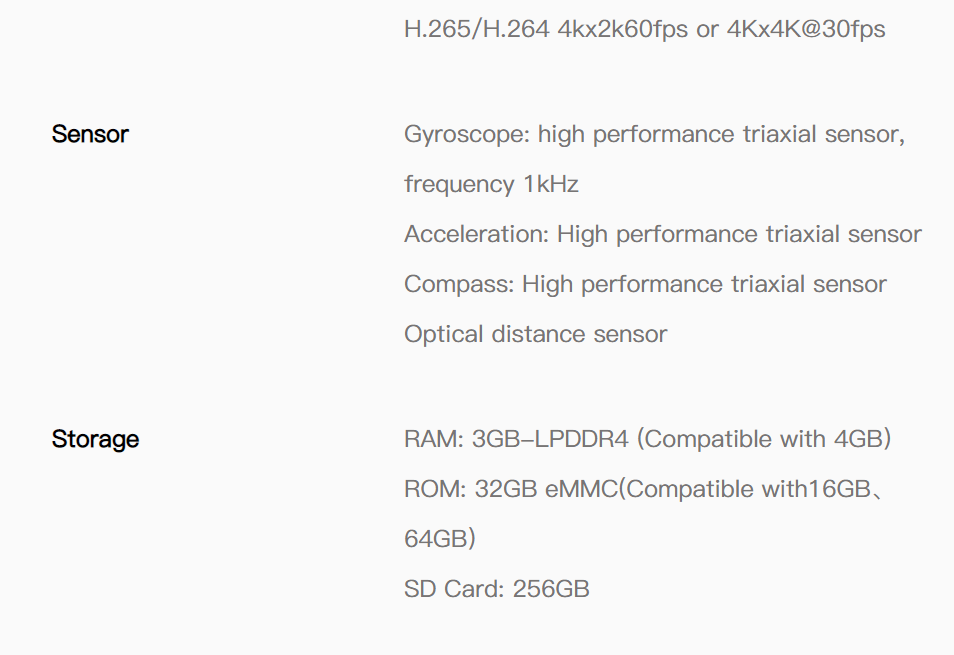Click the Sensor section heading

90,134
